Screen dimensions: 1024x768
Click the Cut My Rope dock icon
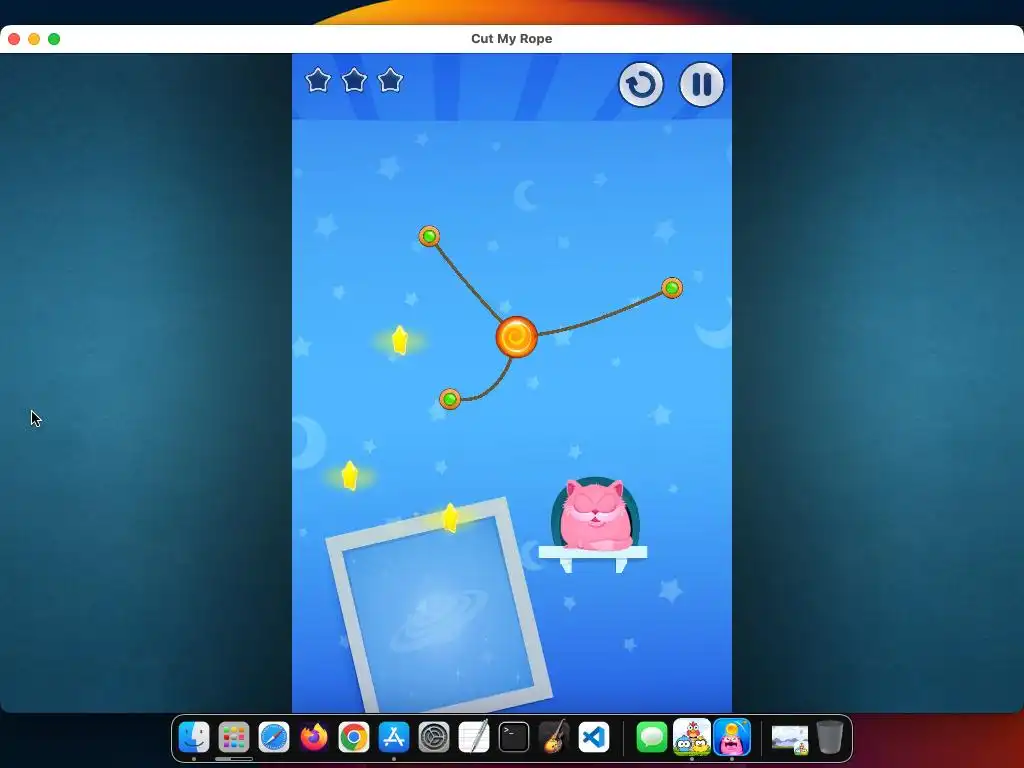(732, 737)
